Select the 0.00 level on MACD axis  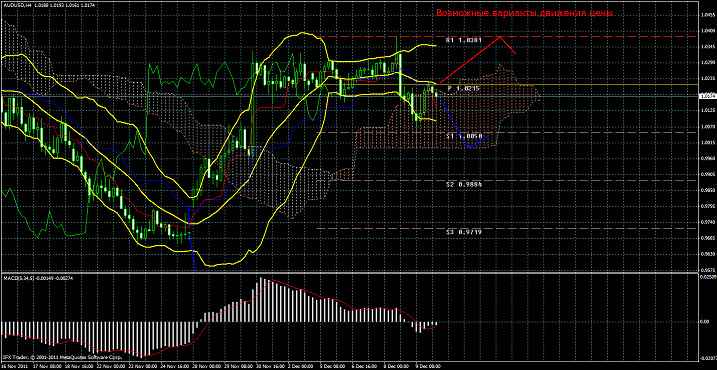[706, 322]
